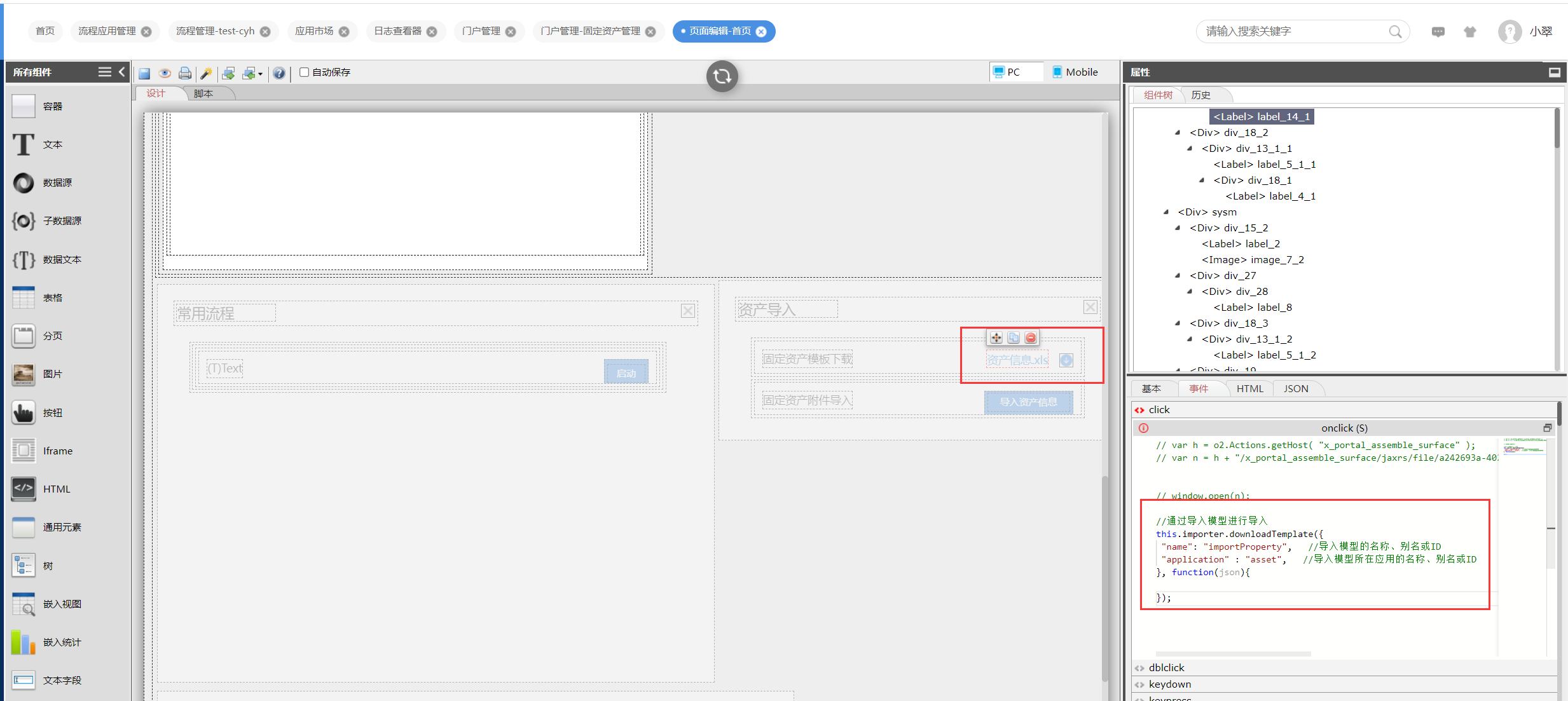
Task: Click the circular refresh button
Action: pos(722,76)
